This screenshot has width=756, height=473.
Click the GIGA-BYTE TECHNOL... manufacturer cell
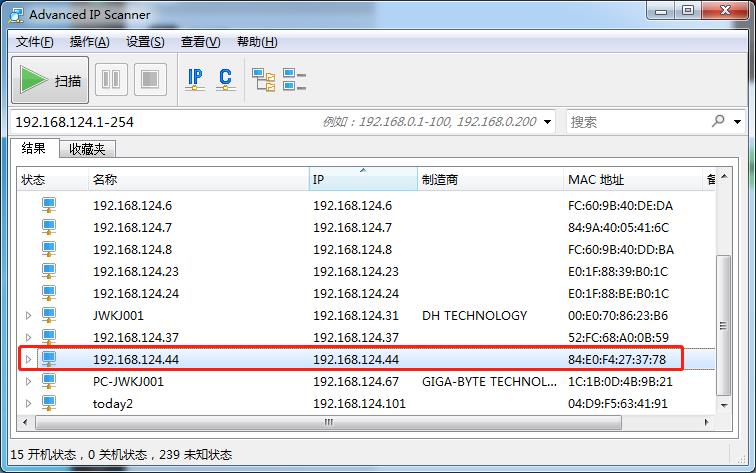coord(489,382)
